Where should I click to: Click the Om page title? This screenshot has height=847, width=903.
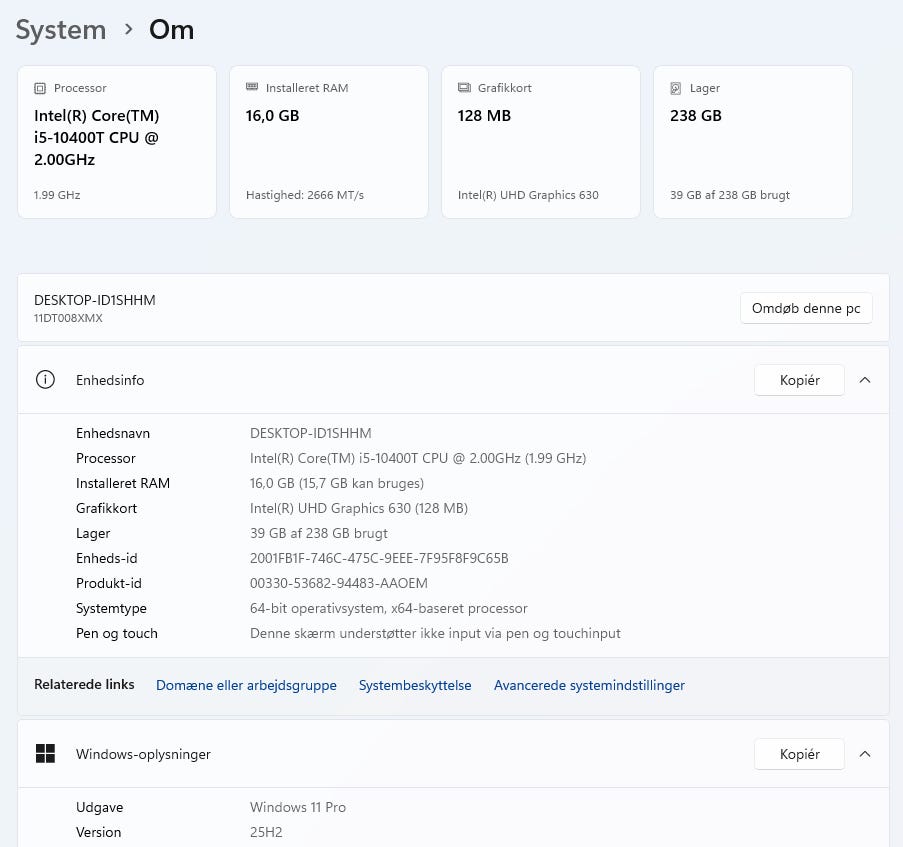[x=172, y=29]
